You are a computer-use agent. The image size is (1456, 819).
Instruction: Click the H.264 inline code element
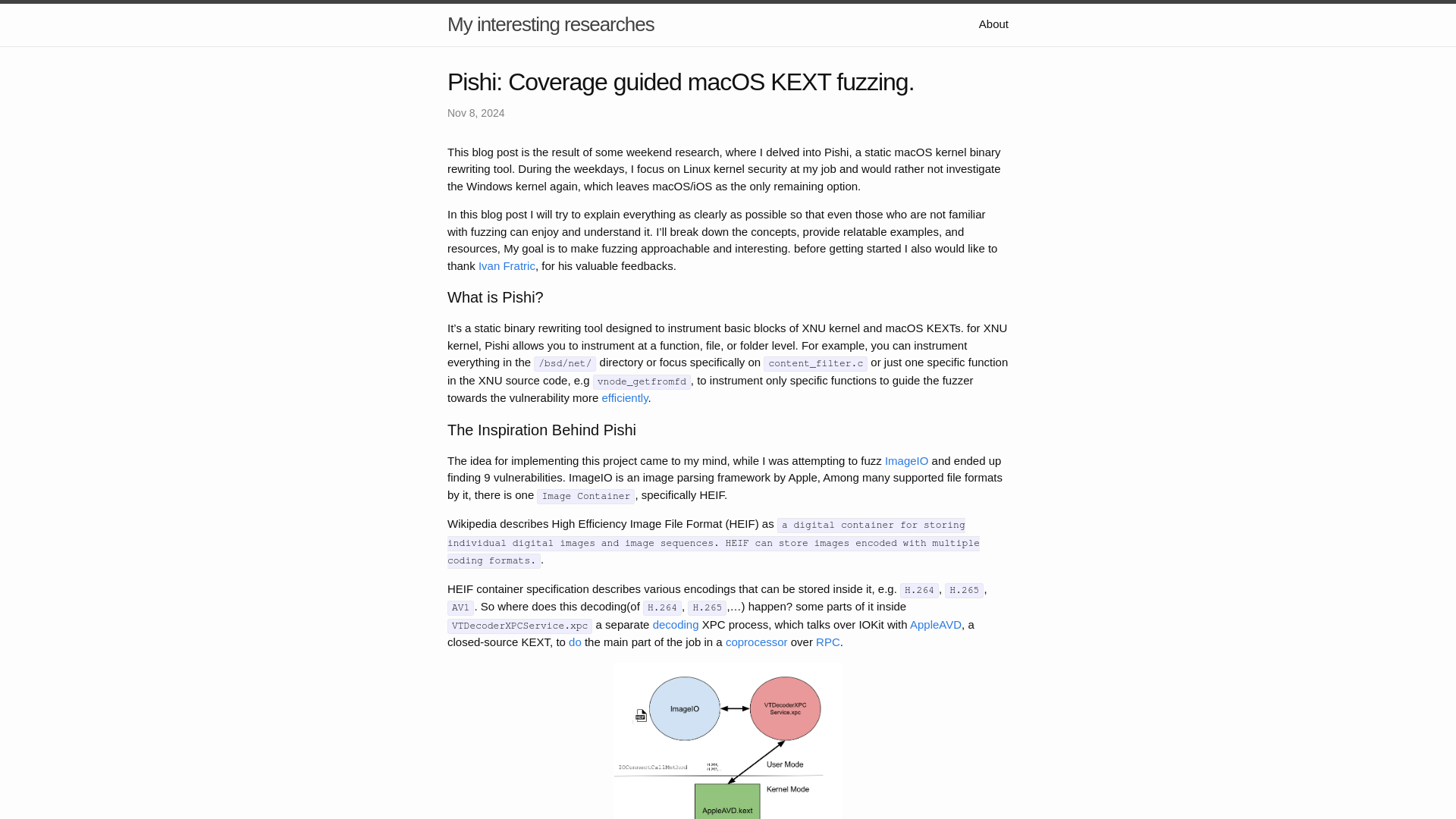pyautogui.click(x=918, y=590)
